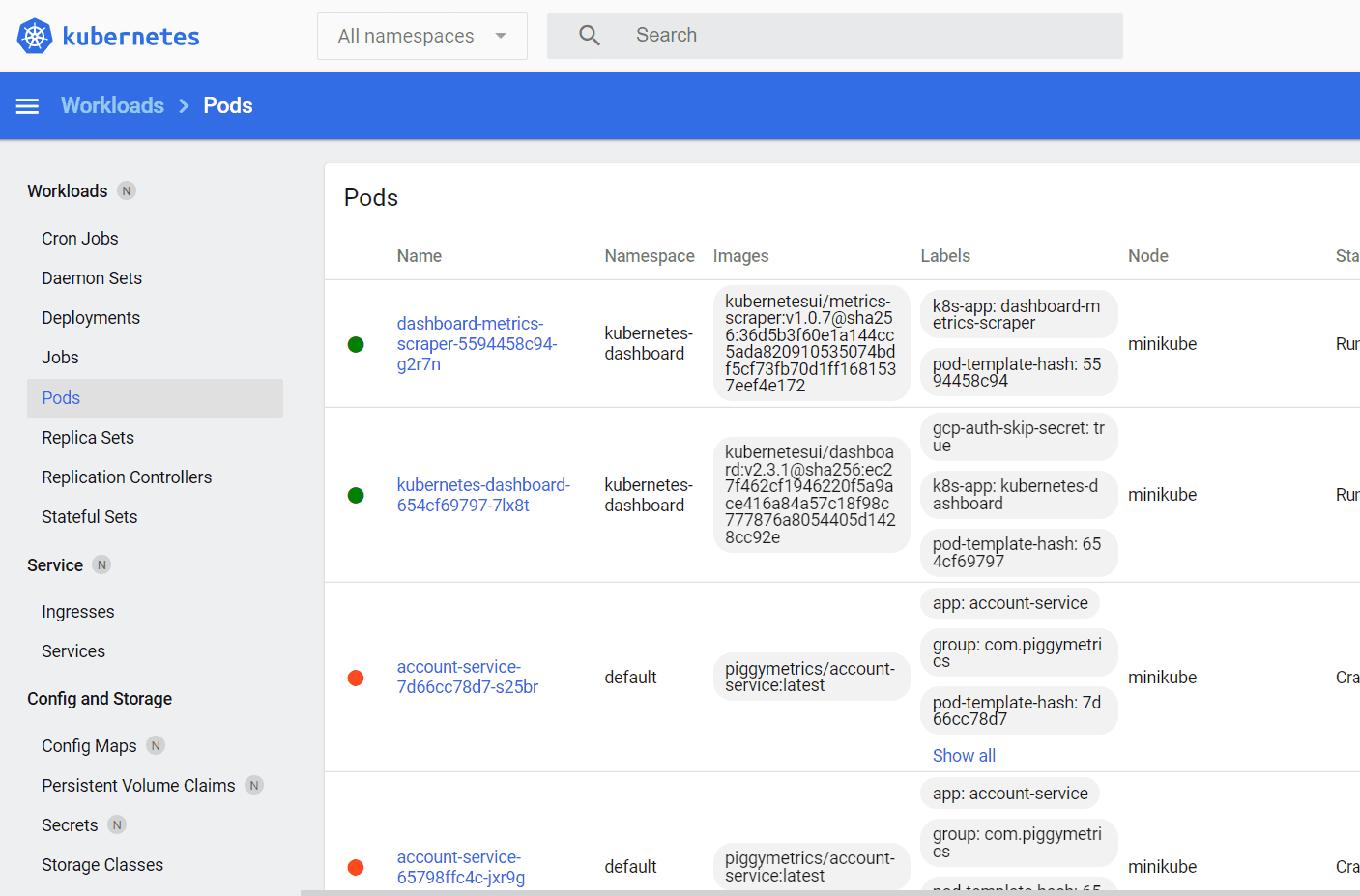Click Images column header
Screen dimensions: 1360x896
[741, 256]
